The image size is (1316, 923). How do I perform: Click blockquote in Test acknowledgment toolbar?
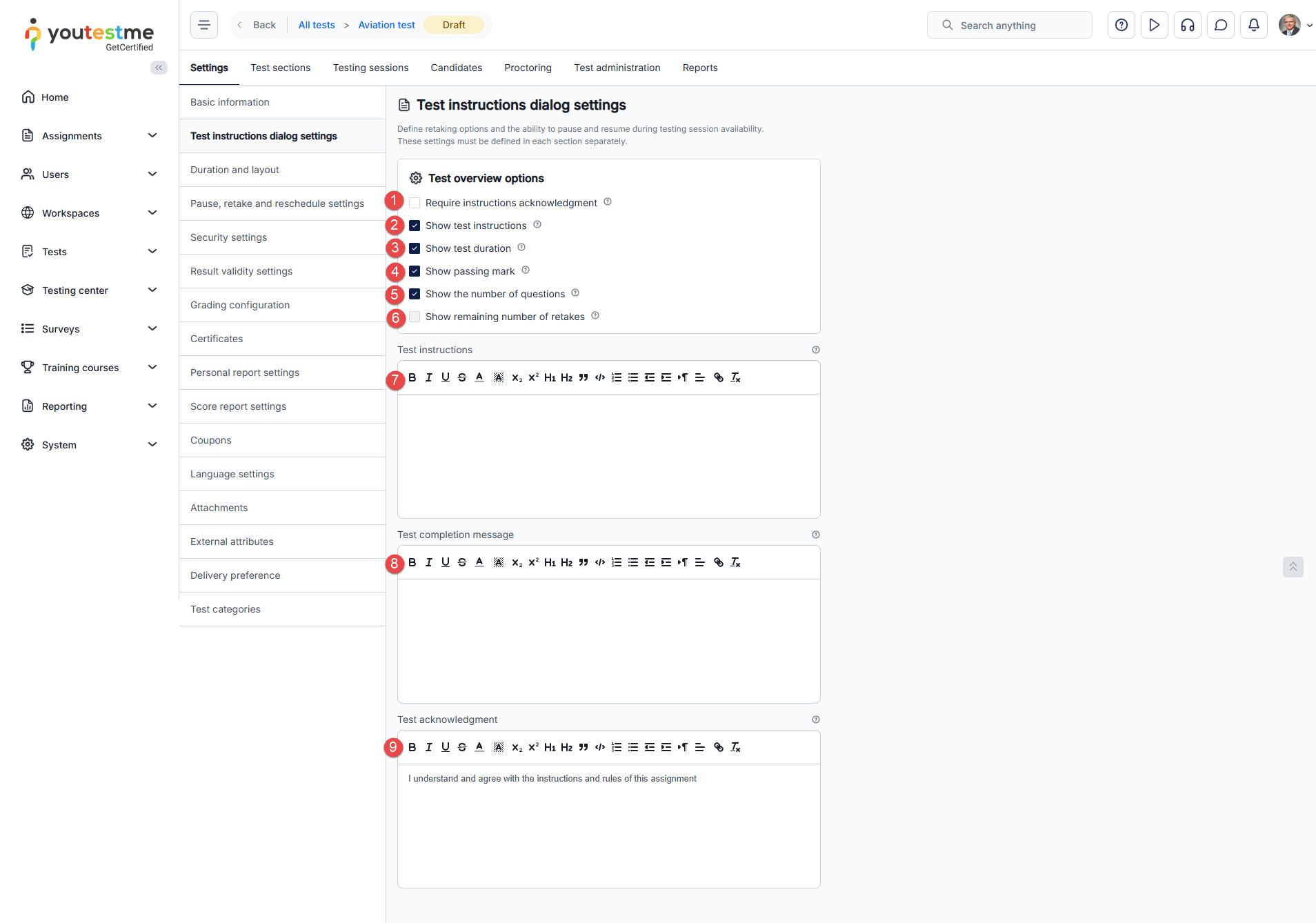pos(584,747)
